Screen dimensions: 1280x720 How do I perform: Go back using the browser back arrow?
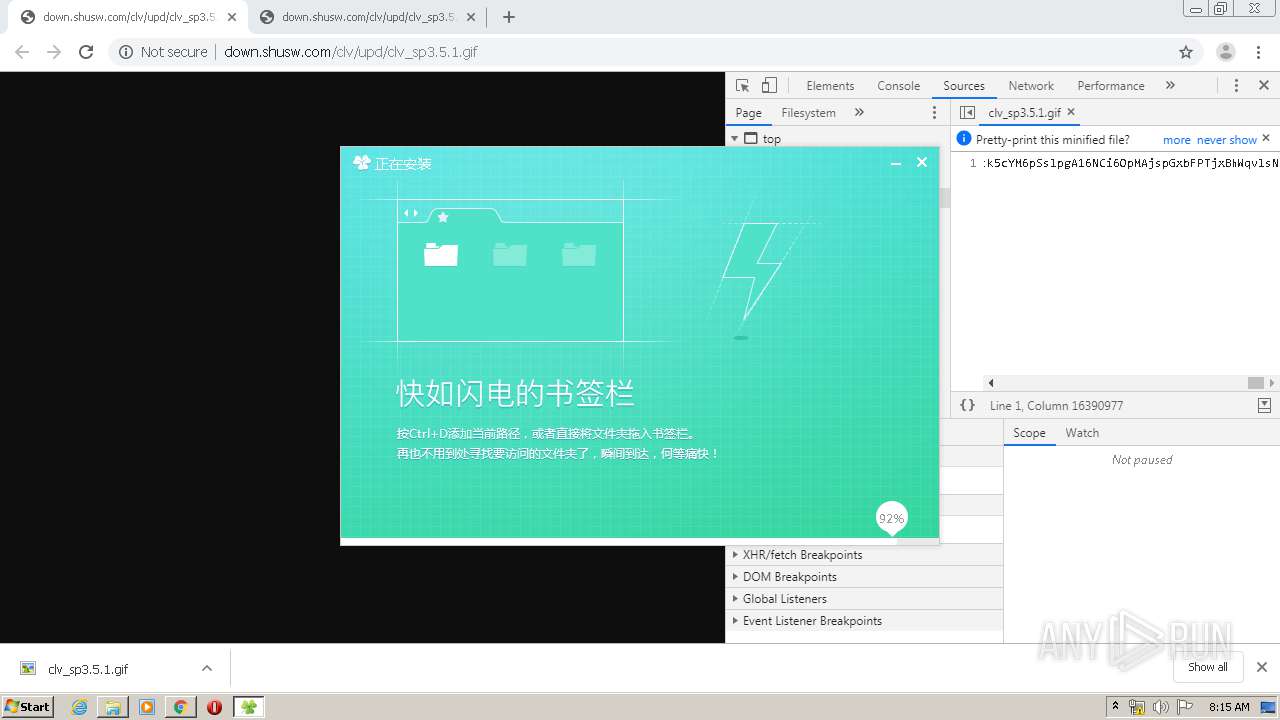(22, 52)
